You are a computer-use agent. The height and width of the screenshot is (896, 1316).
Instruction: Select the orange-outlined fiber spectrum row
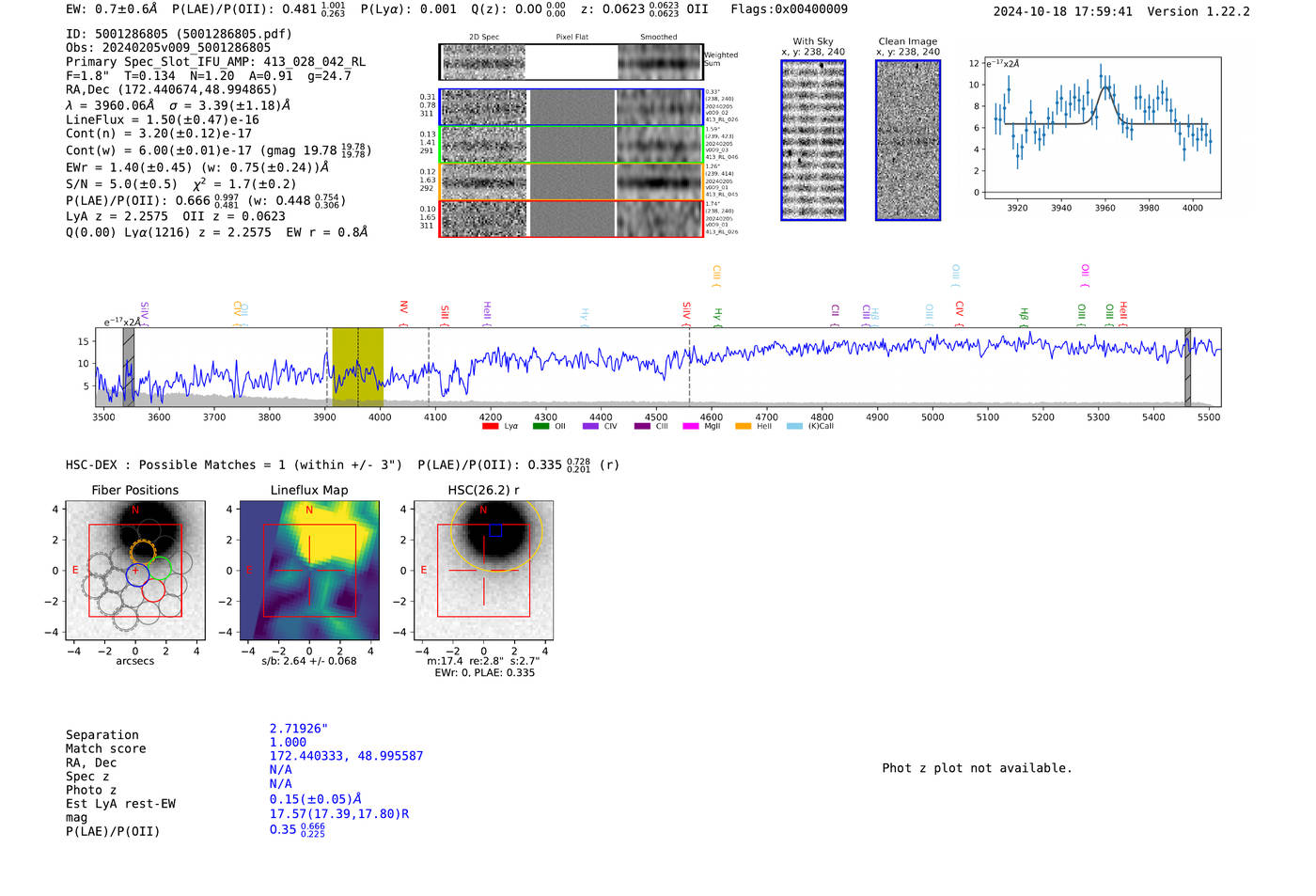[571, 181]
